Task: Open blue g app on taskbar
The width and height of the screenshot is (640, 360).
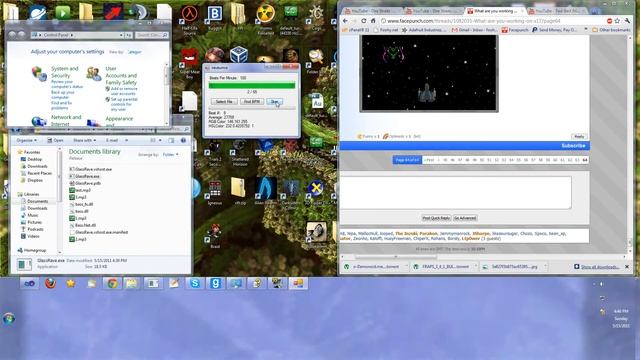Action: pyautogui.click(x=215, y=283)
